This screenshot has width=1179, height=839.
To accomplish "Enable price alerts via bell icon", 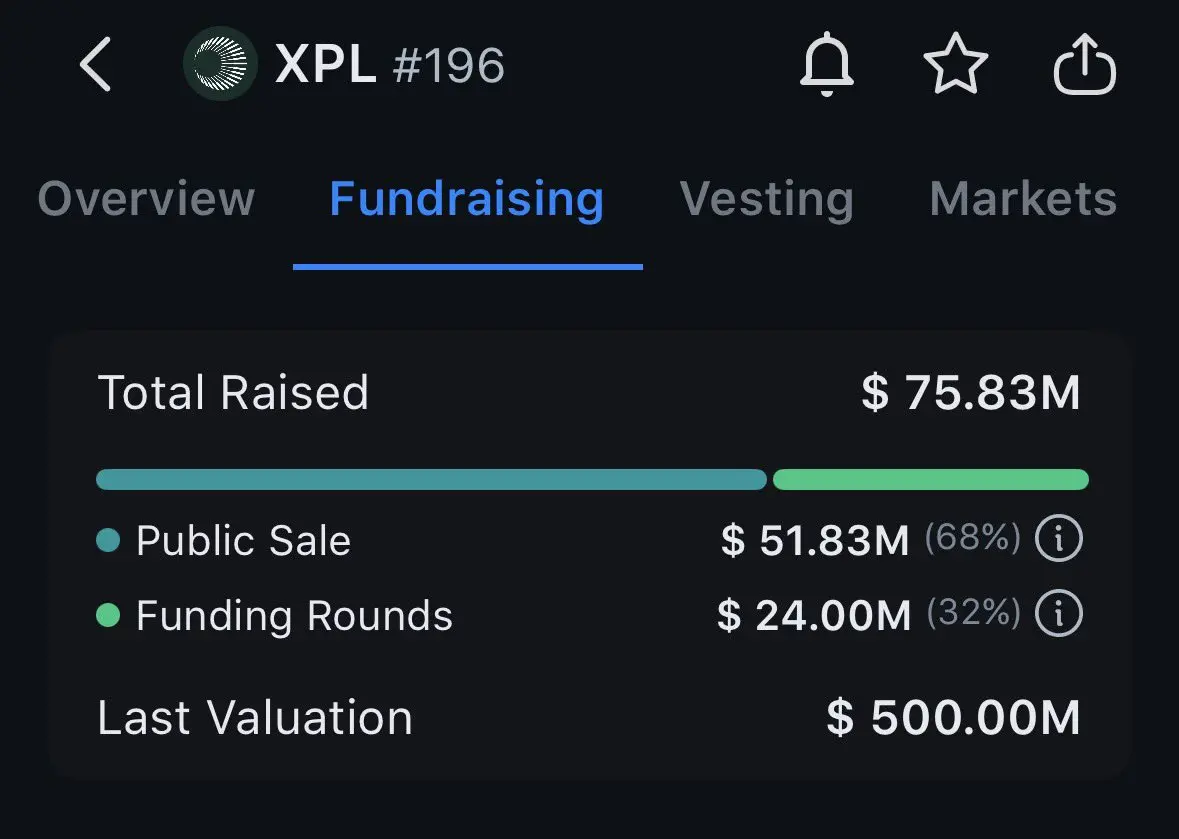I will [827, 65].
